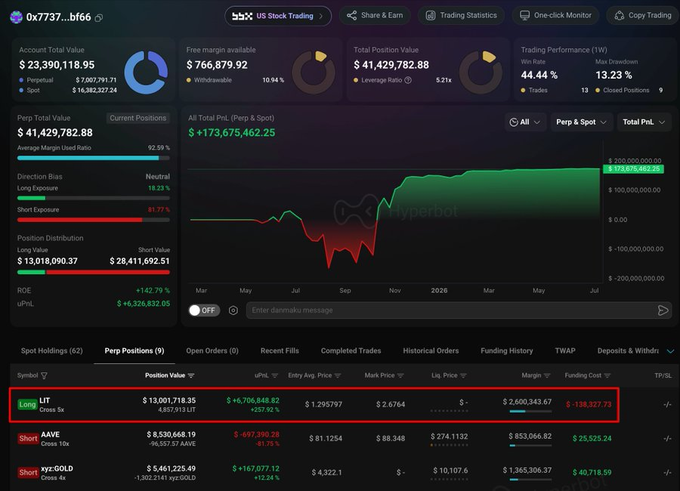Click the Long Exposure progress bar
This screenshot has width=680, height=491.
coord(93,198)
